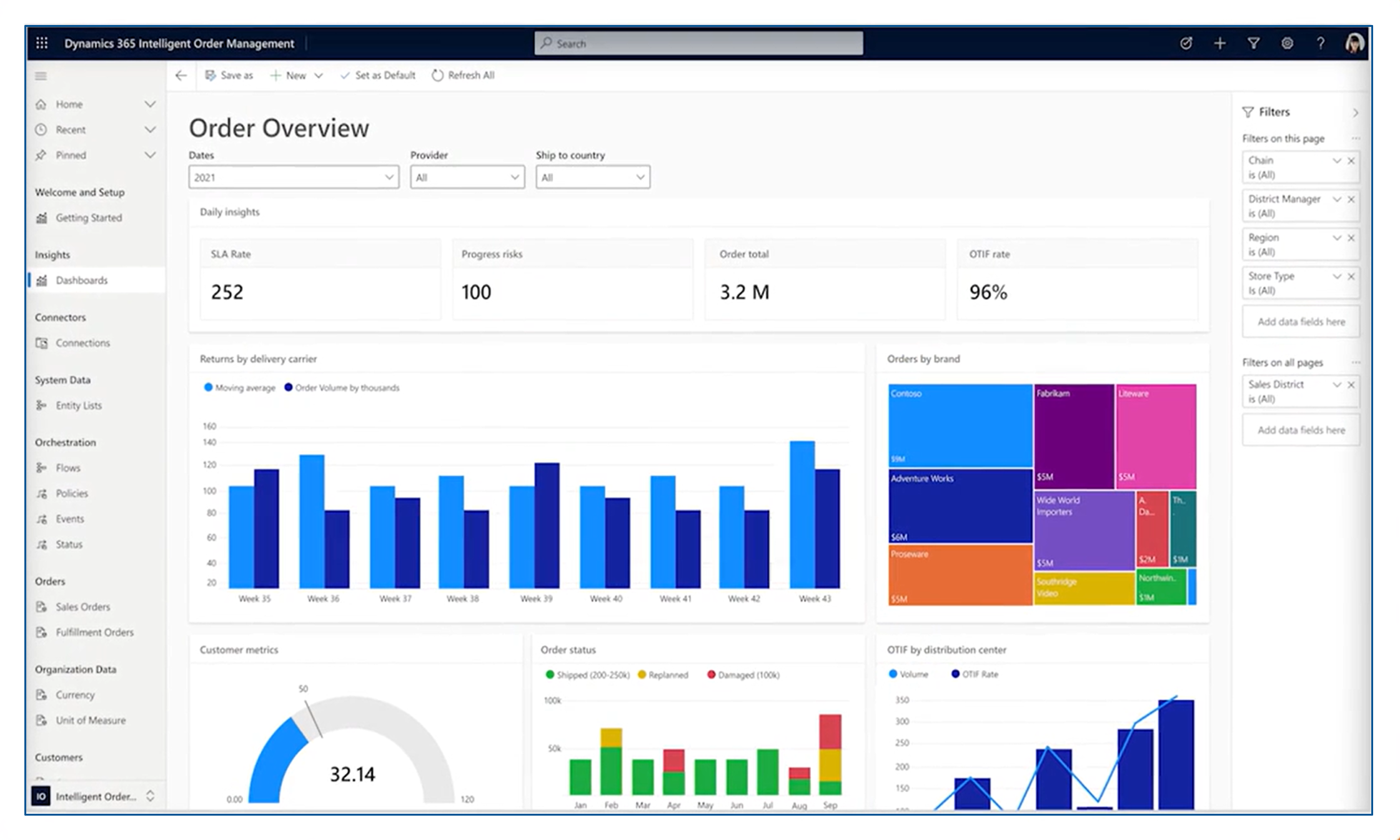The image size is (1400, 840).
Task: Click the Contoso blue treemap tile
Action: [960, 426]
